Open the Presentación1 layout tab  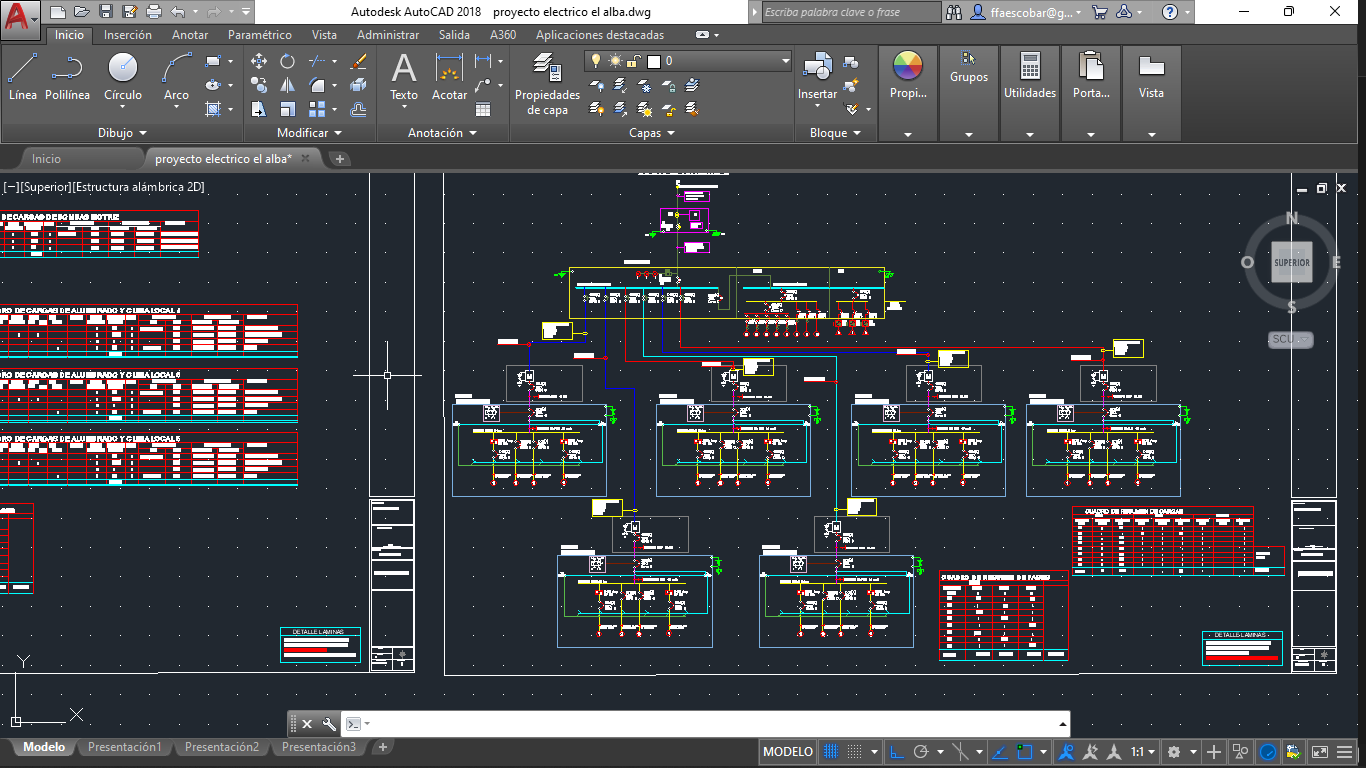tap(124, 747)
